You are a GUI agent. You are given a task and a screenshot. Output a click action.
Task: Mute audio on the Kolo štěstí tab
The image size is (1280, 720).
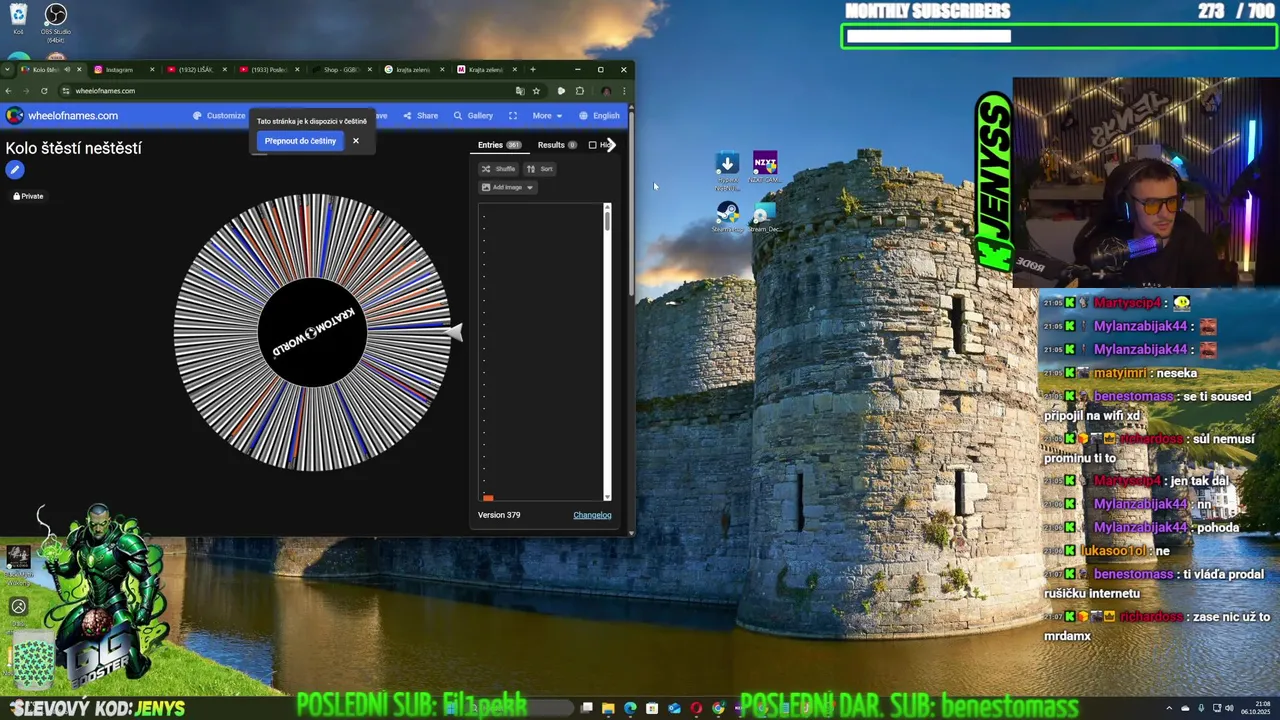(x=67, y=70)
